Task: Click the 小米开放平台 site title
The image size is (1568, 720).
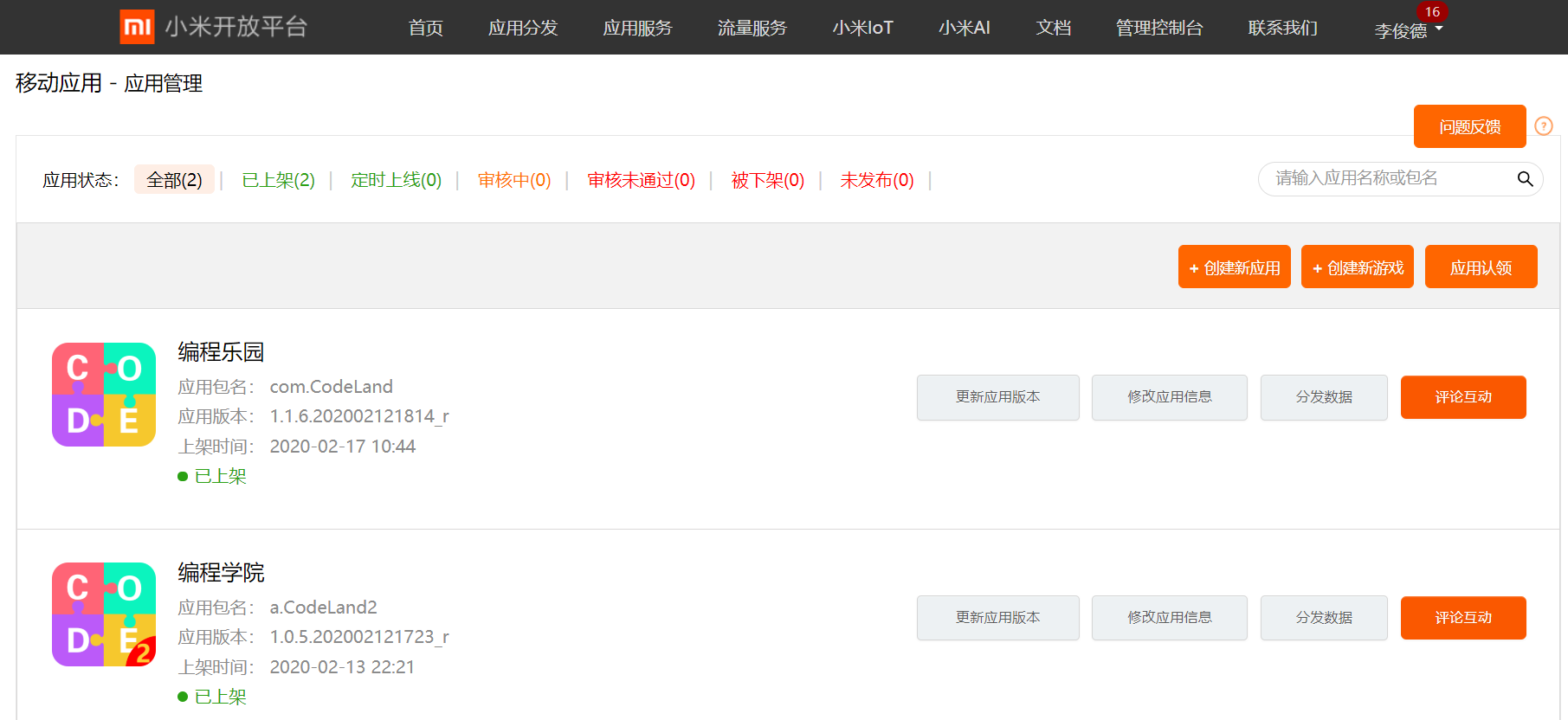Action: click(x=236, y=27)
